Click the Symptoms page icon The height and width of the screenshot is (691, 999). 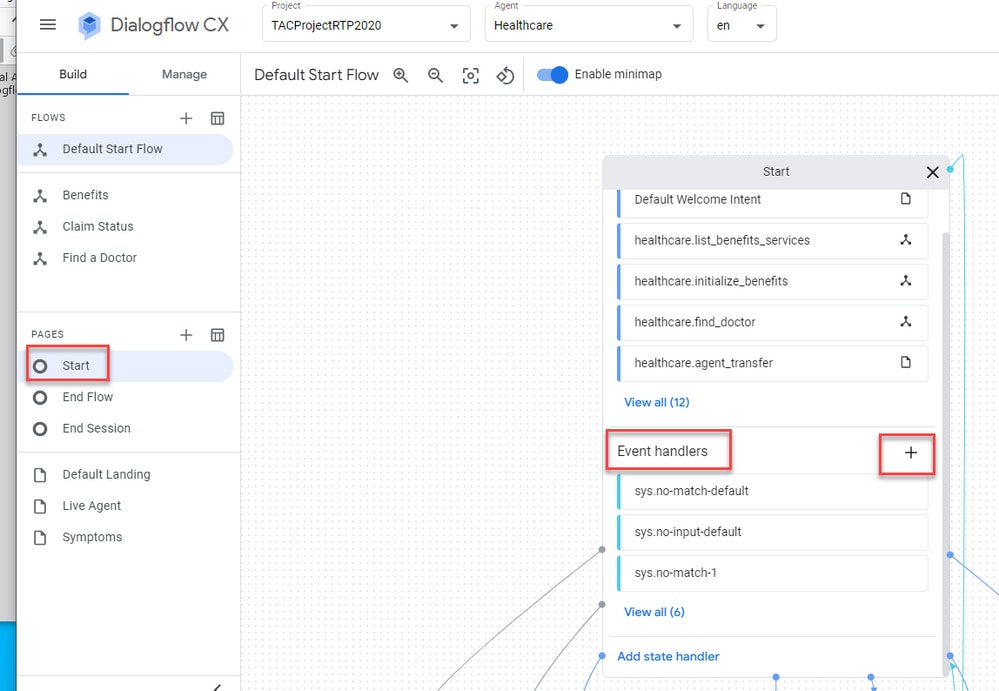click(40, 538)
